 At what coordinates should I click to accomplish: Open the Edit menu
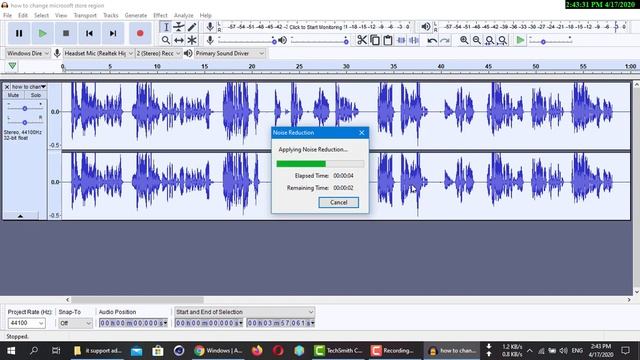23,16
